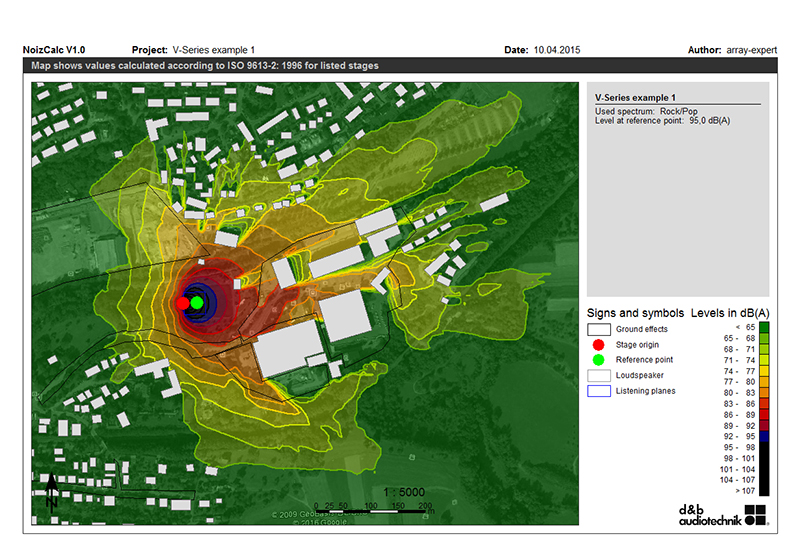
Task: Click the blue Listening planes legend box
Action: pos(599,391)
